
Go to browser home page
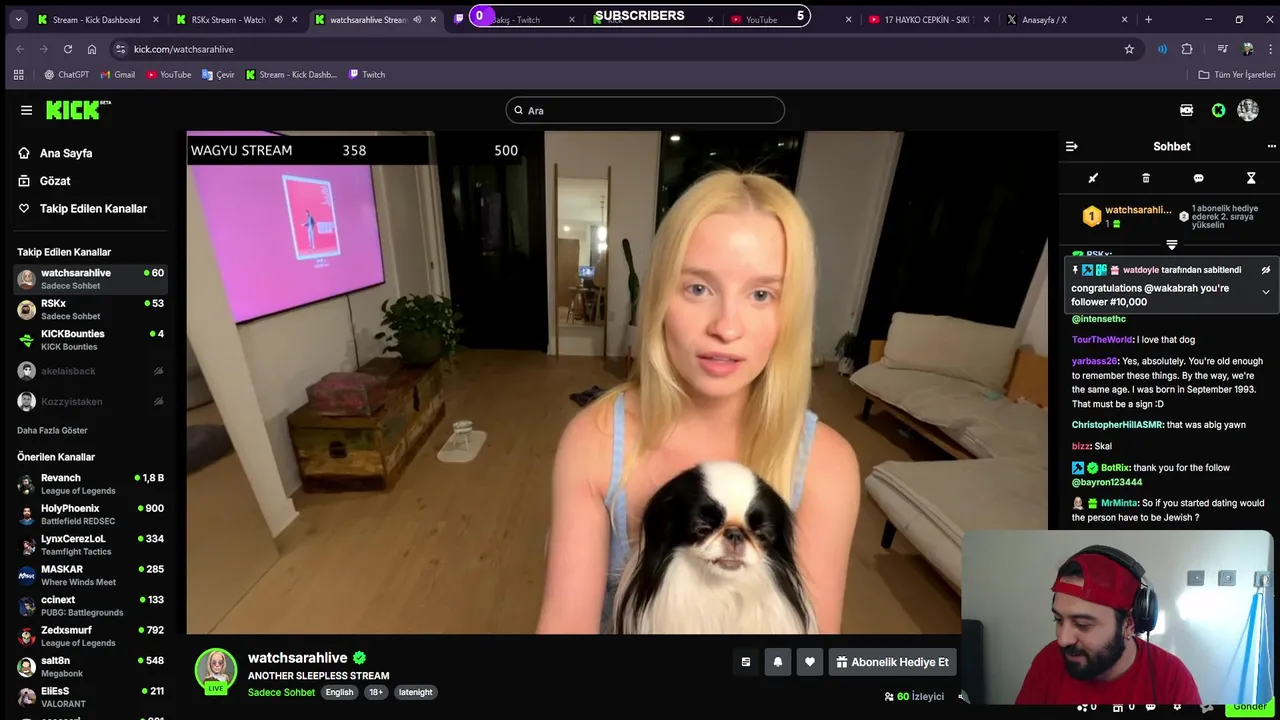[92, 49]
